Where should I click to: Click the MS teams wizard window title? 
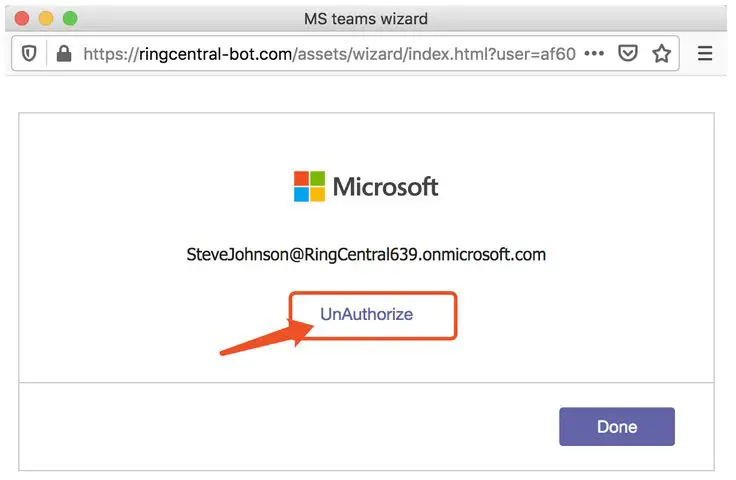pyautogui.click(x=366, y=19)
